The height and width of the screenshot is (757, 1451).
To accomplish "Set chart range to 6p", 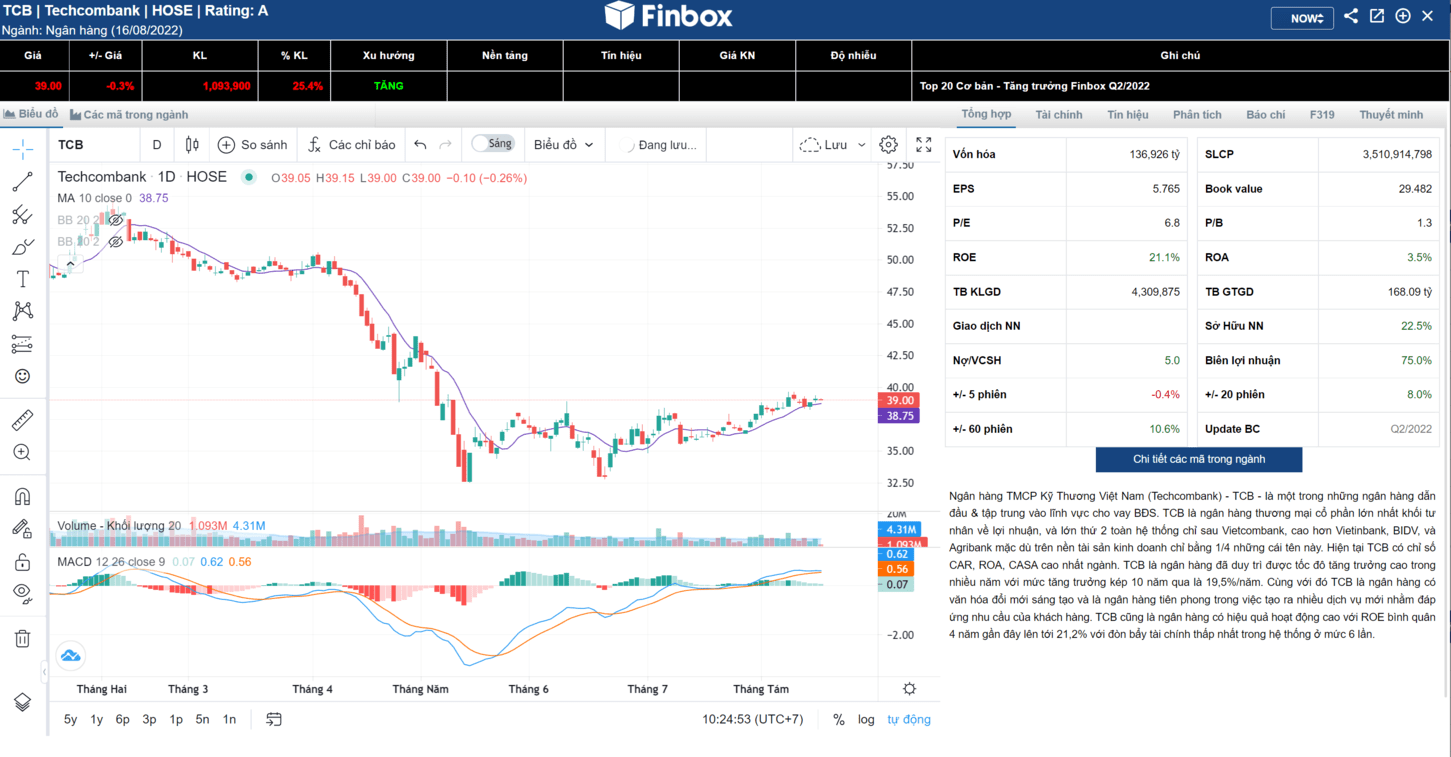I will click(x=123, y=719).
